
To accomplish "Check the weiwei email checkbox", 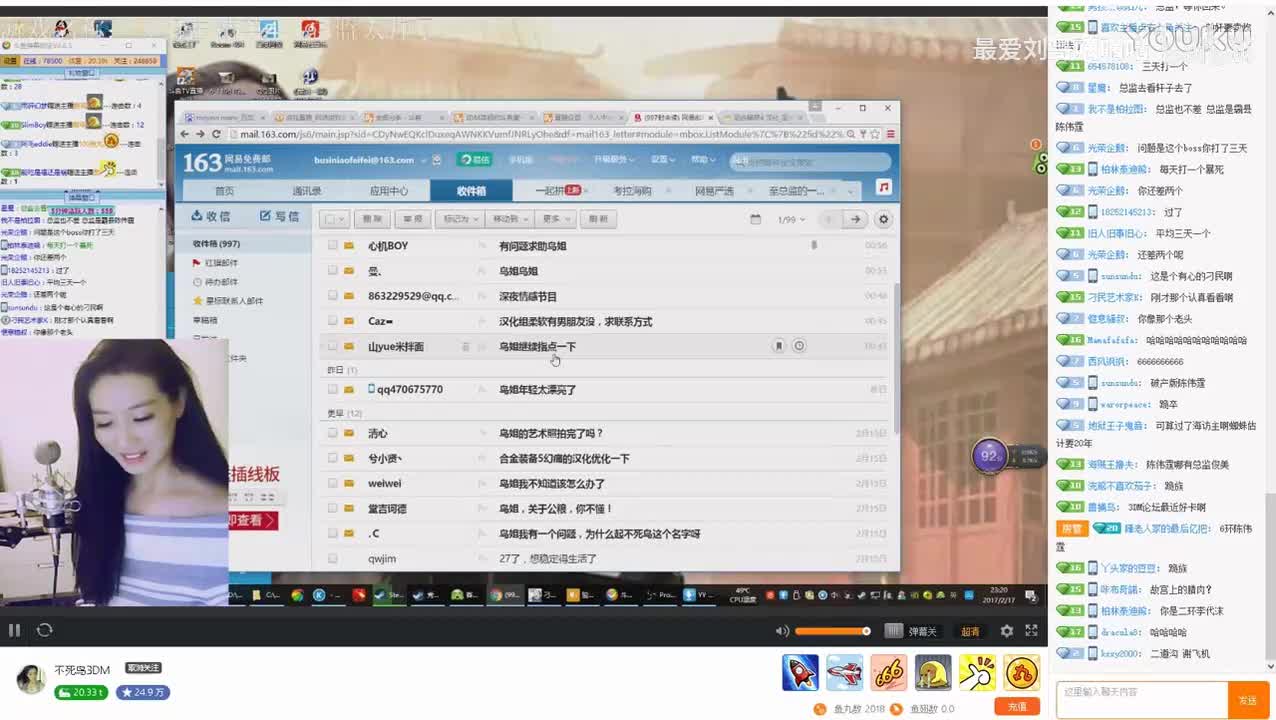I will [332, 483].
